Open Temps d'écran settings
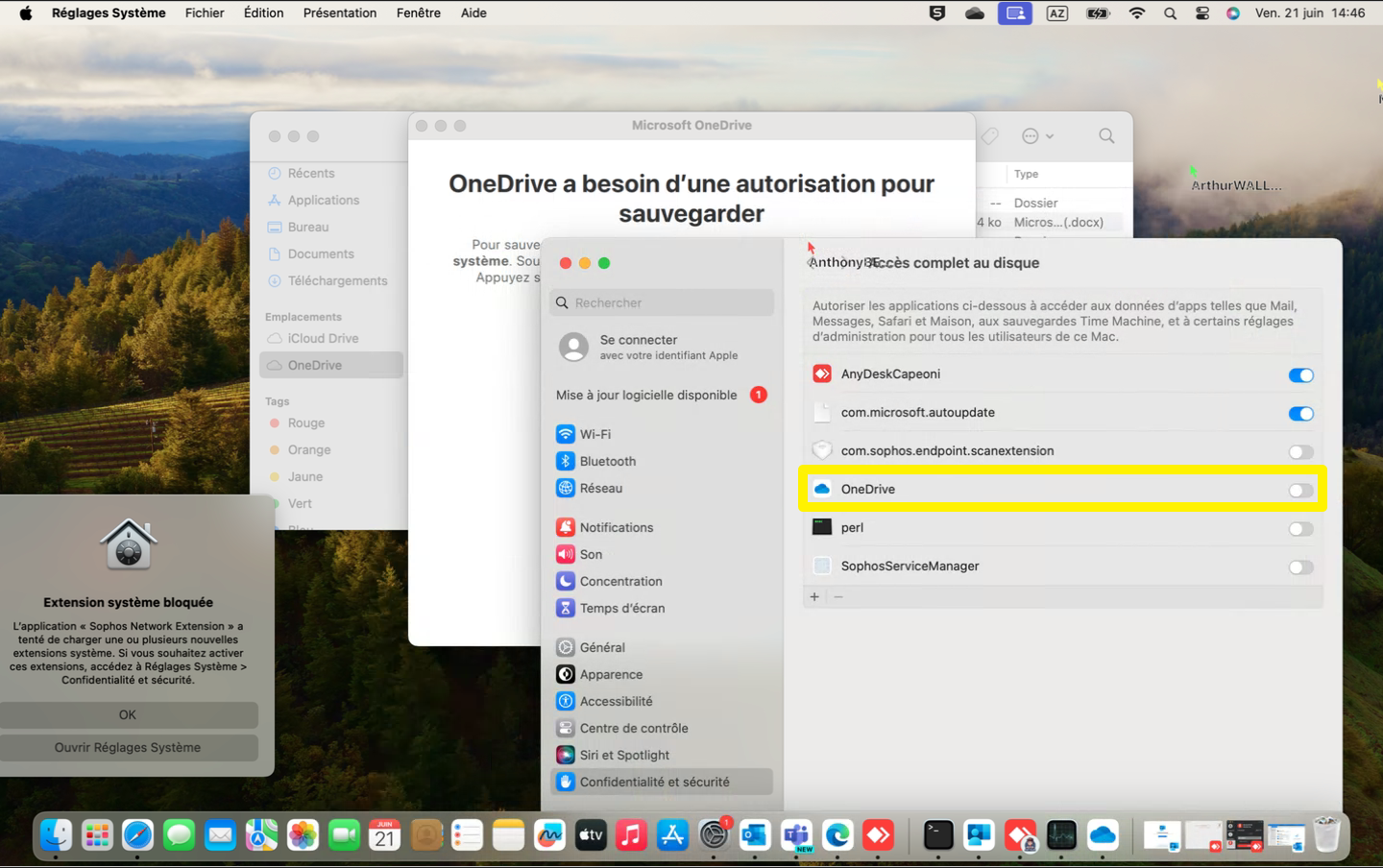The image size is (1383, 868). tap(662, 608)
